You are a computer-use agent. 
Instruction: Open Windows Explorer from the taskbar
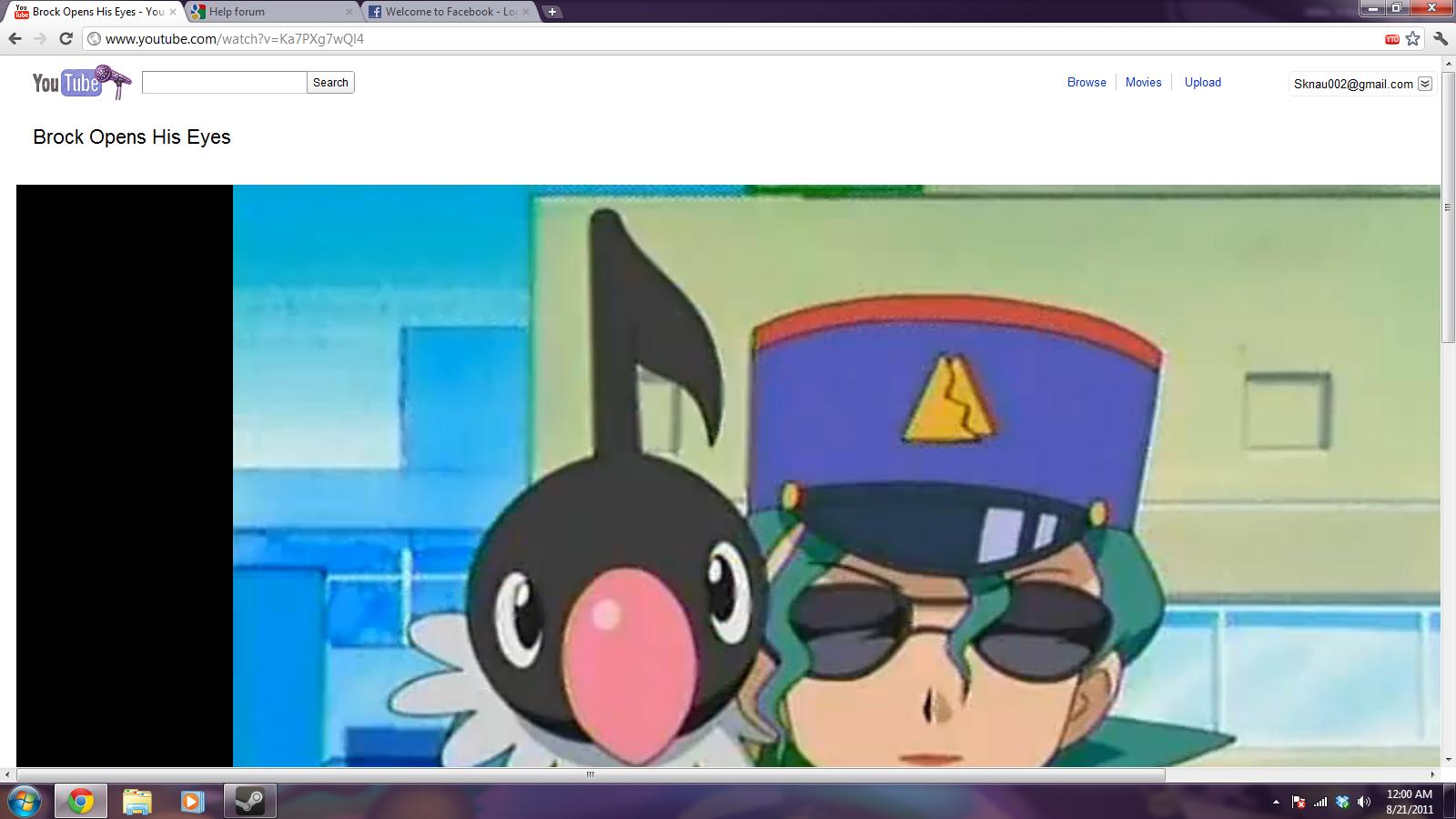click(136, 802)
